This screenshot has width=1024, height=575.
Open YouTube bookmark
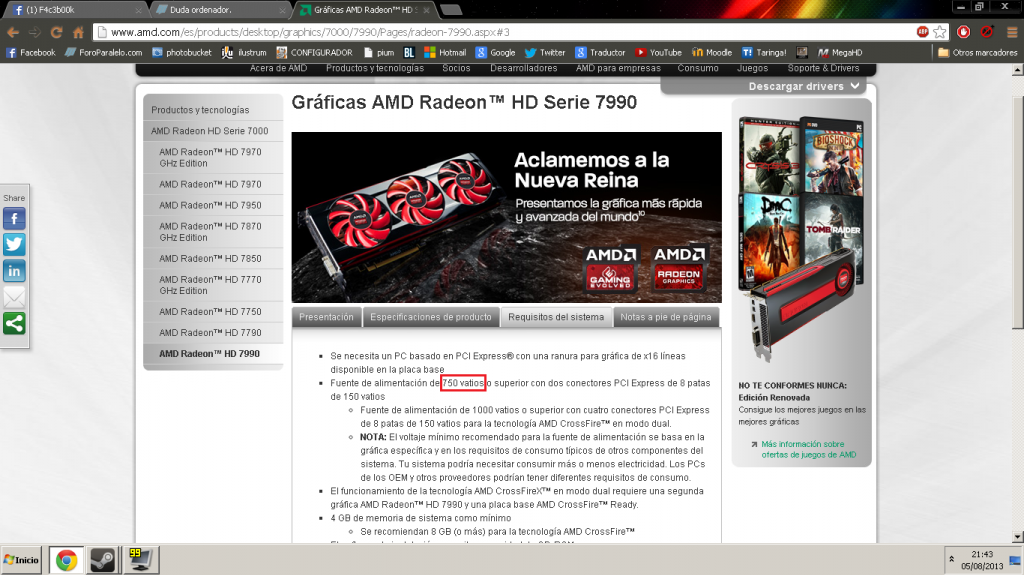(658, 52)
